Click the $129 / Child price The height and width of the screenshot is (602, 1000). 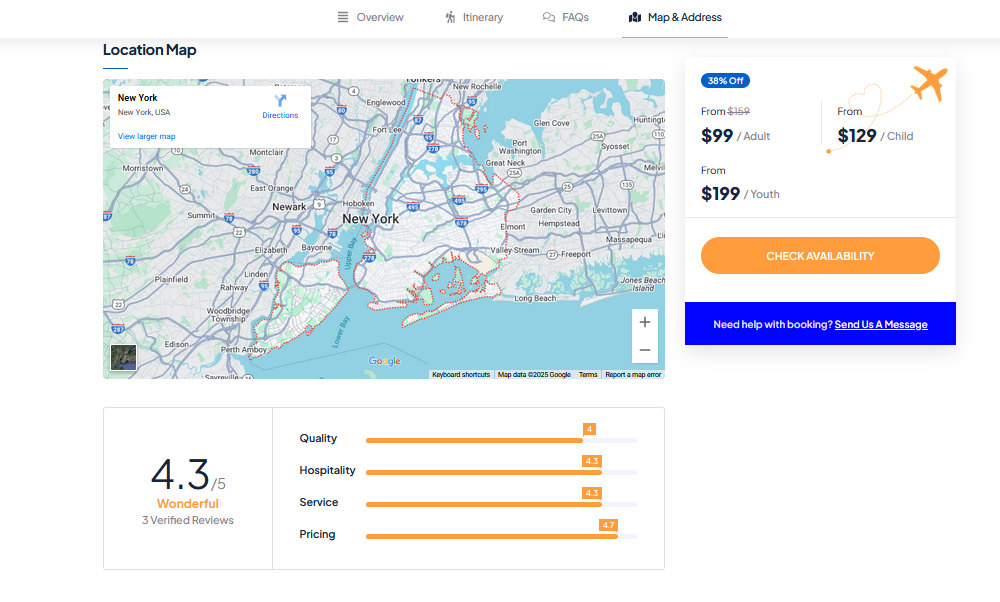pos(875,136)
